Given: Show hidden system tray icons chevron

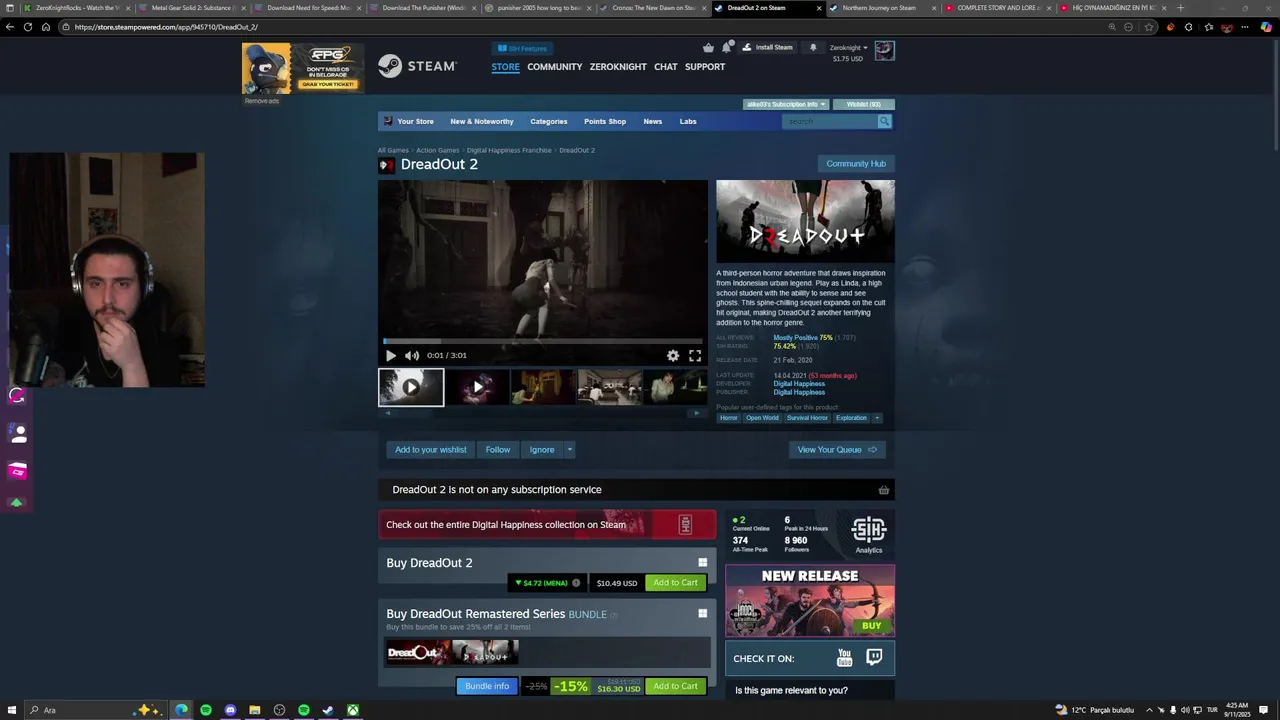Looking at the screenshot, I should pyautogui.click(x=1149, y=710).
